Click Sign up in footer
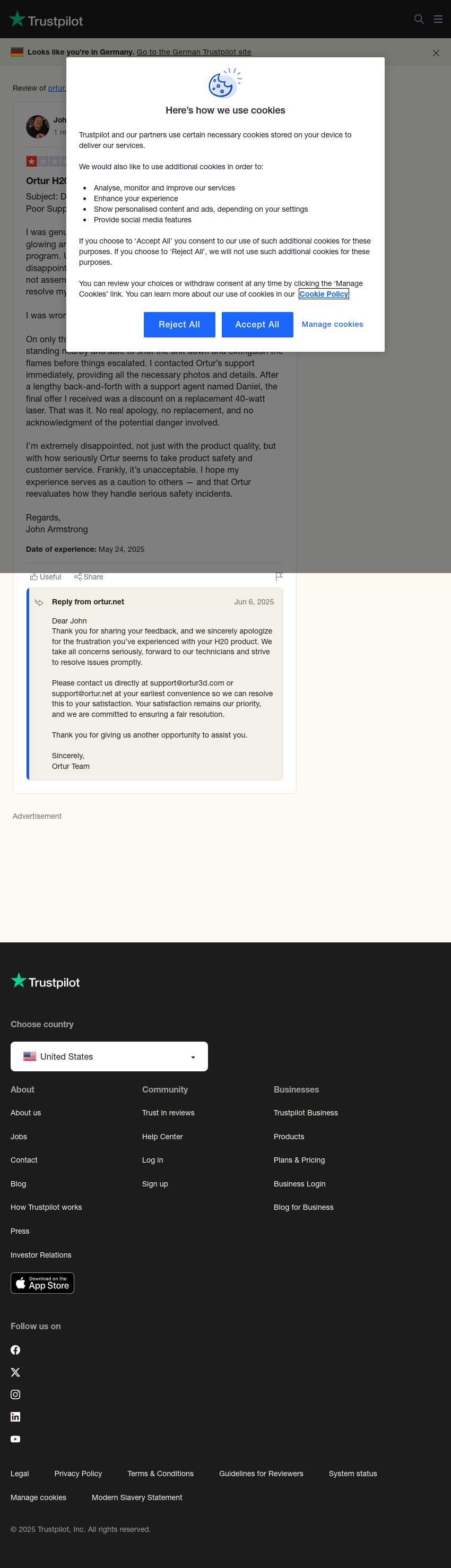Screen dimensions: 451x1568 click(155, 1184)
